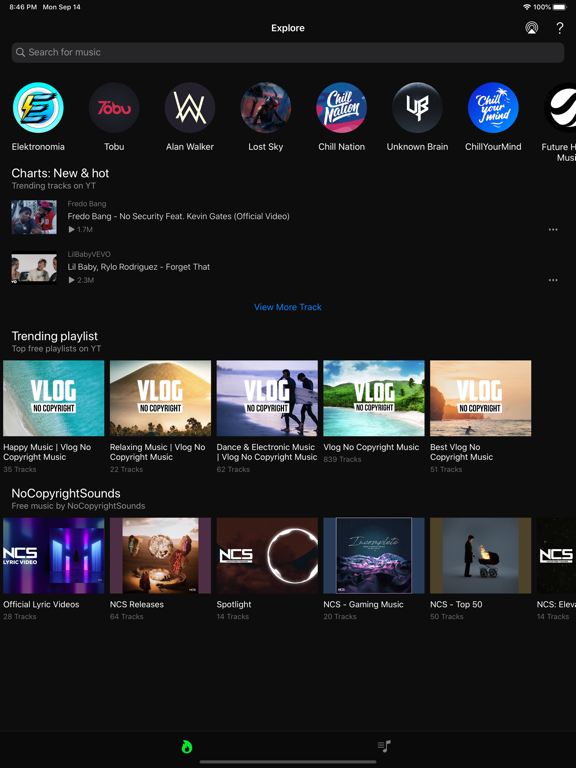Tap the Trending playlist heading

pos(54,336)
